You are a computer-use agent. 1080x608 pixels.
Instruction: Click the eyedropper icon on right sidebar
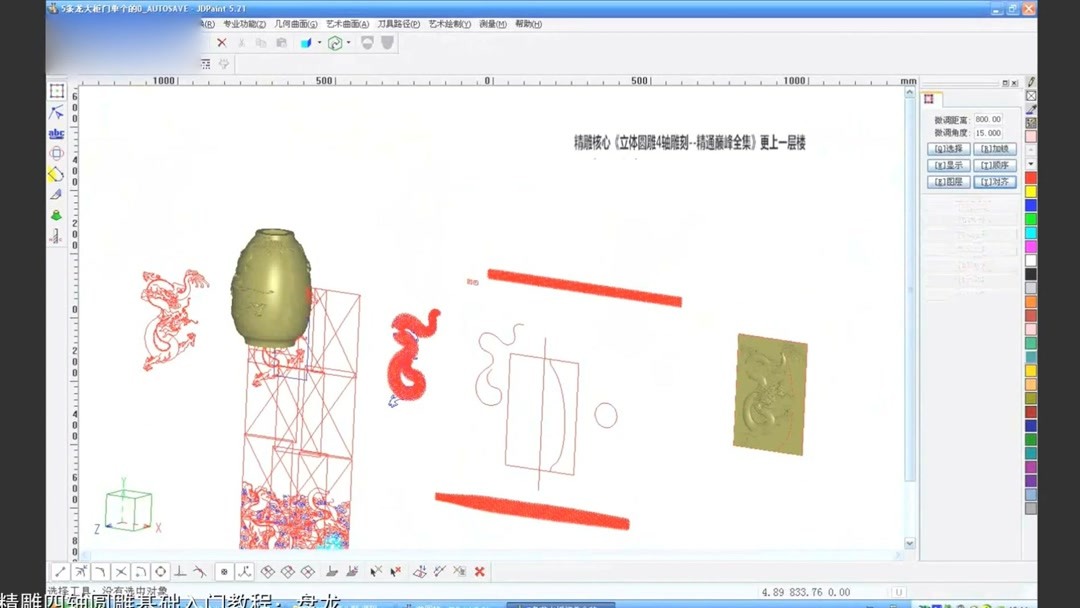tap(1030, 109)
